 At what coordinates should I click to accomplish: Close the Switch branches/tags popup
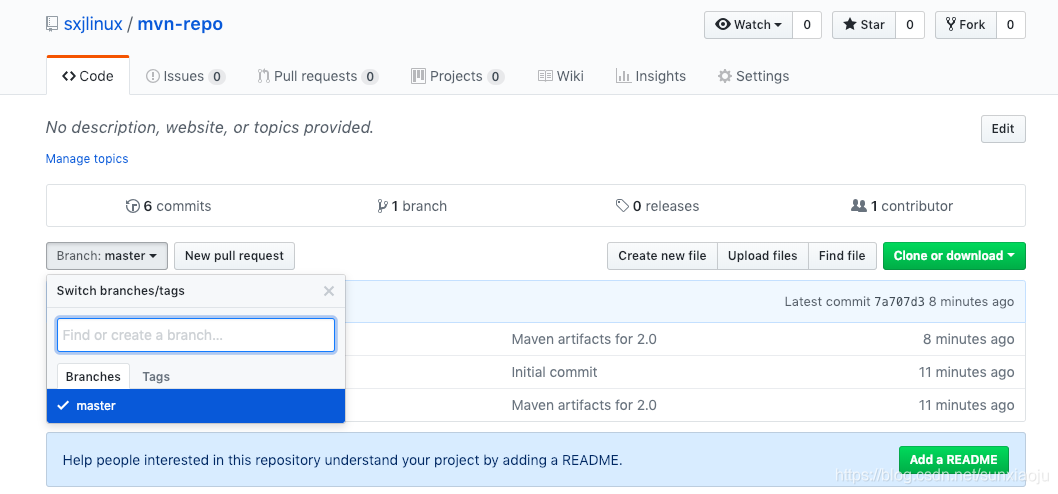pos(329,291)
